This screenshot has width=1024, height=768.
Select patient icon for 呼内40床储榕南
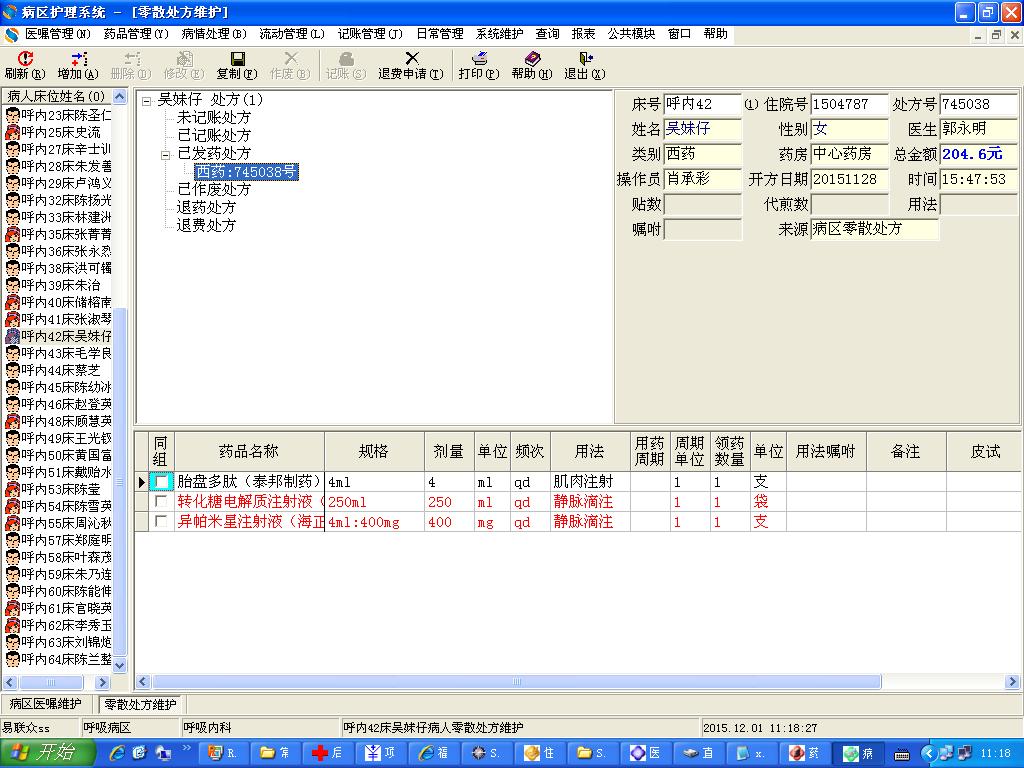[12, 302]
